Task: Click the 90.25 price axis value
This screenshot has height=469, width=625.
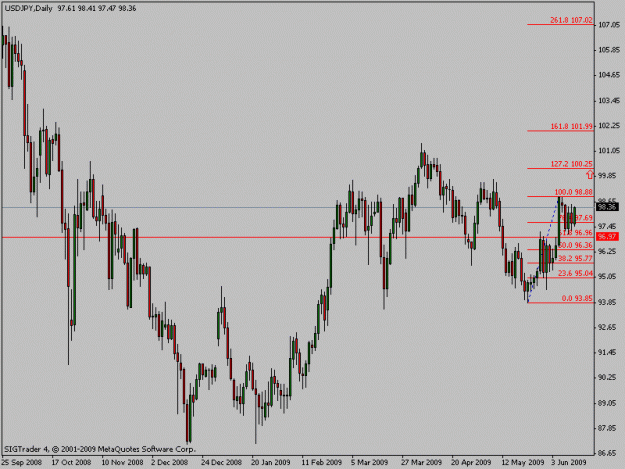Action: pos(609,377)
